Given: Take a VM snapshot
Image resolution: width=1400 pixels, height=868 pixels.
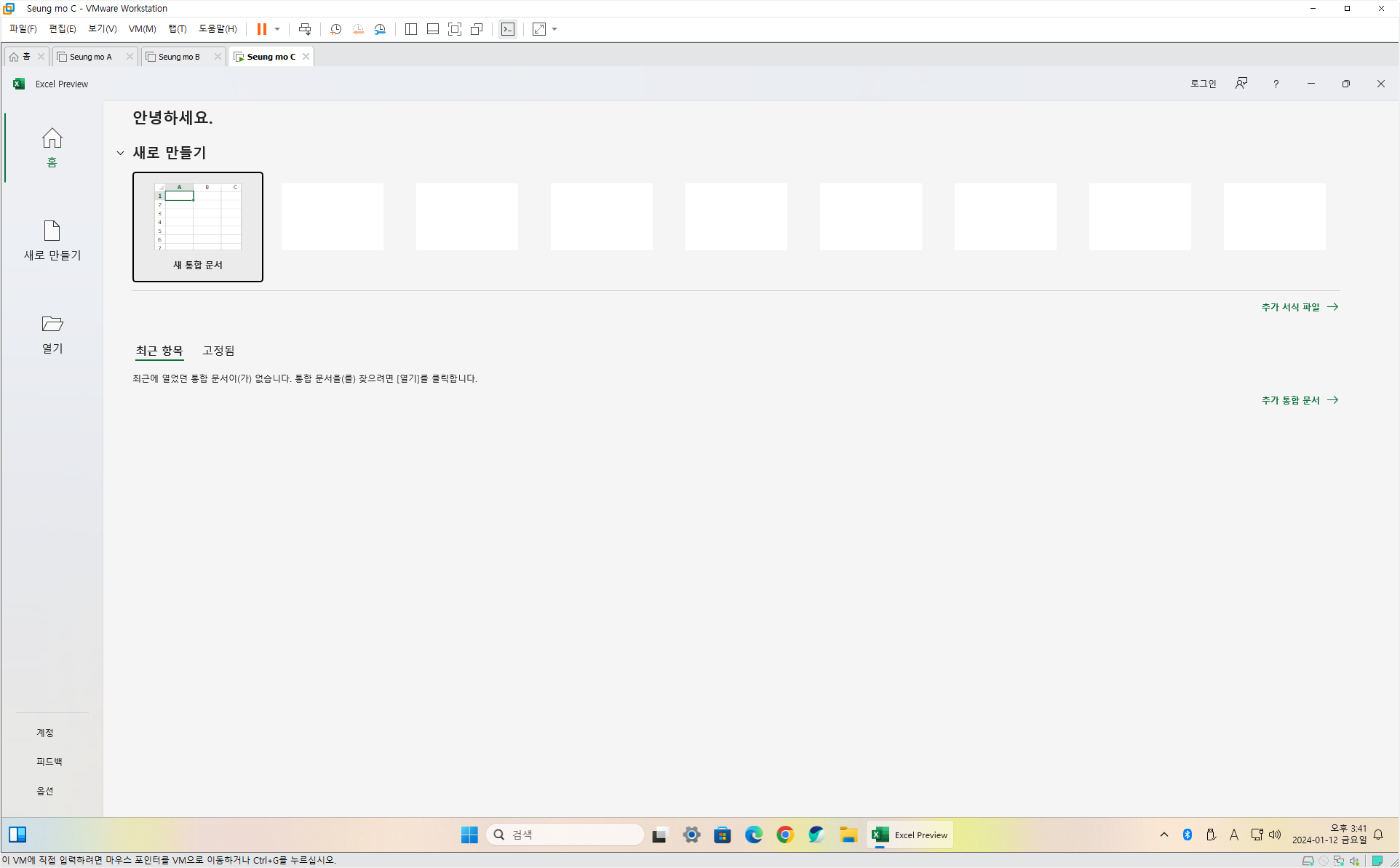Looking at the screenshot, I should [335, 29].
